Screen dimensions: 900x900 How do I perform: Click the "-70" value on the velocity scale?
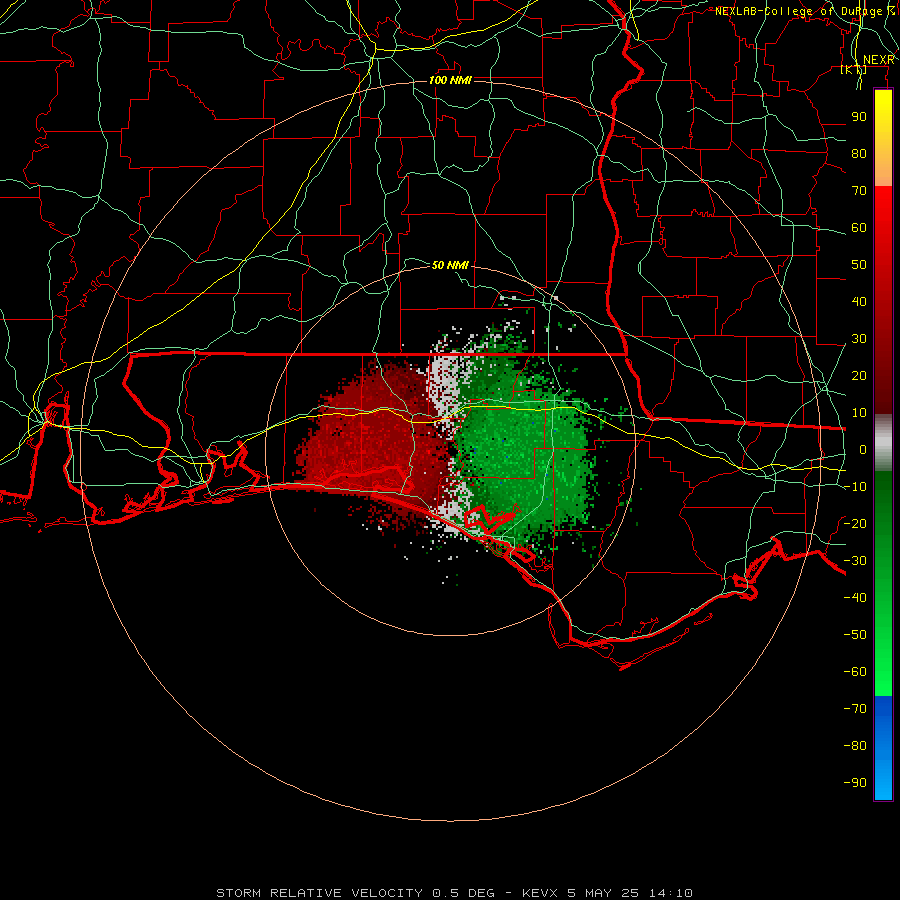pyautogui.click(x=855, y=709)
